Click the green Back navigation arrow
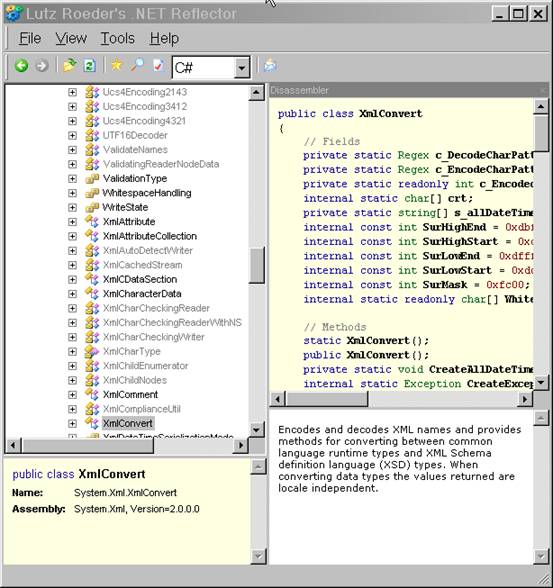 pyautogui.click(x=21, y=66)
